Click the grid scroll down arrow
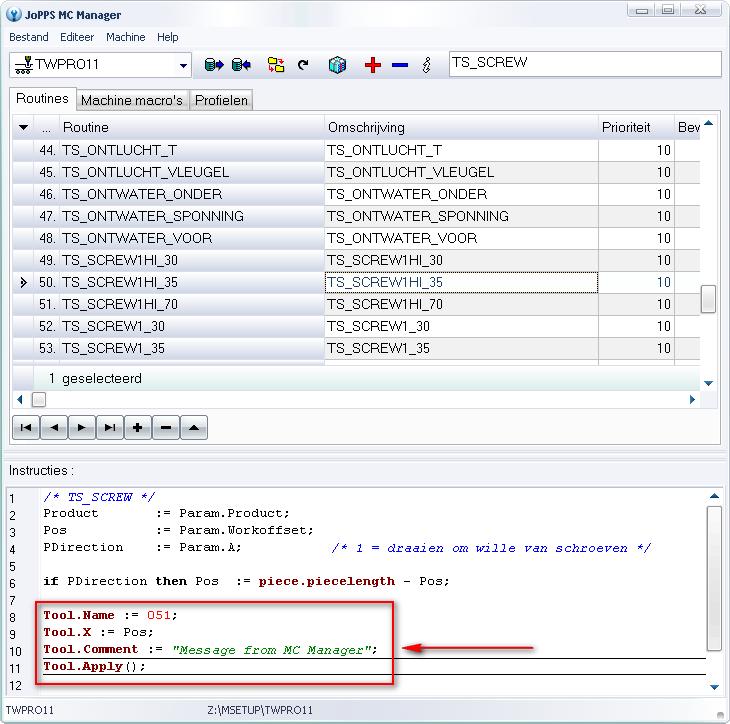This screenshot has height=724, width=730. pyautogui.click(x=709, y=384)
